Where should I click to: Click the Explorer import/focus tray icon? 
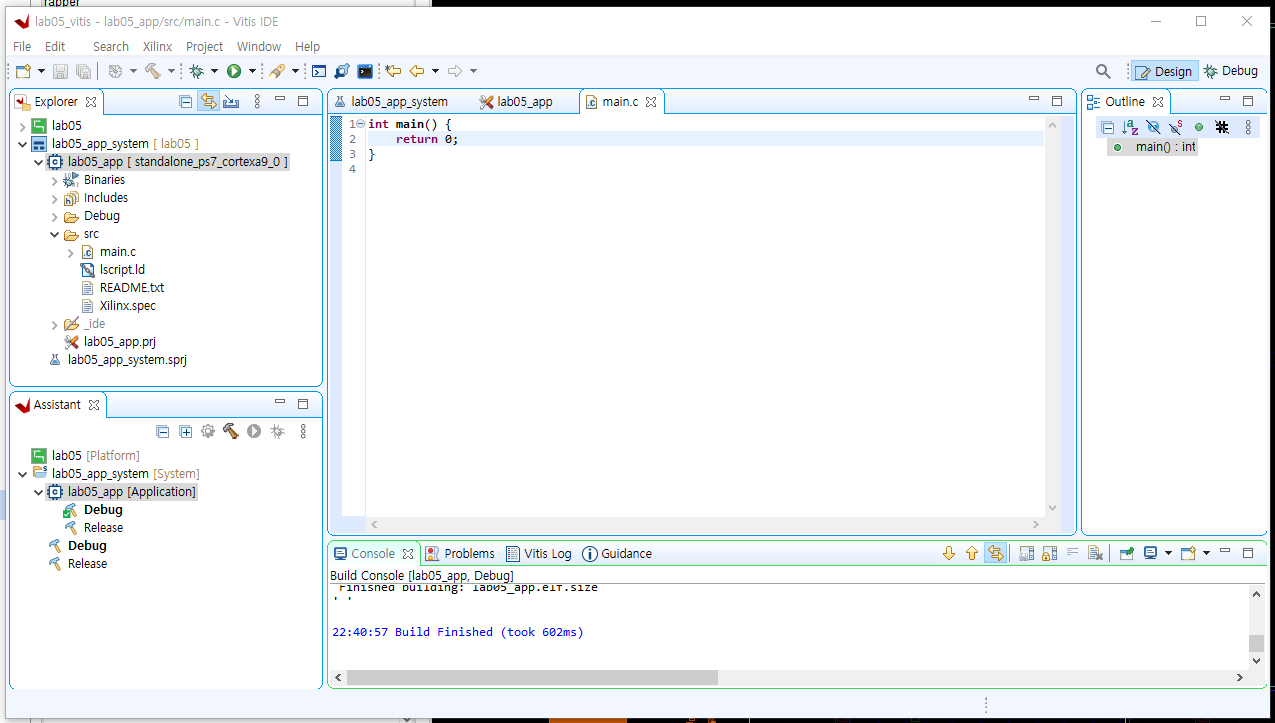tap(231, 101)
